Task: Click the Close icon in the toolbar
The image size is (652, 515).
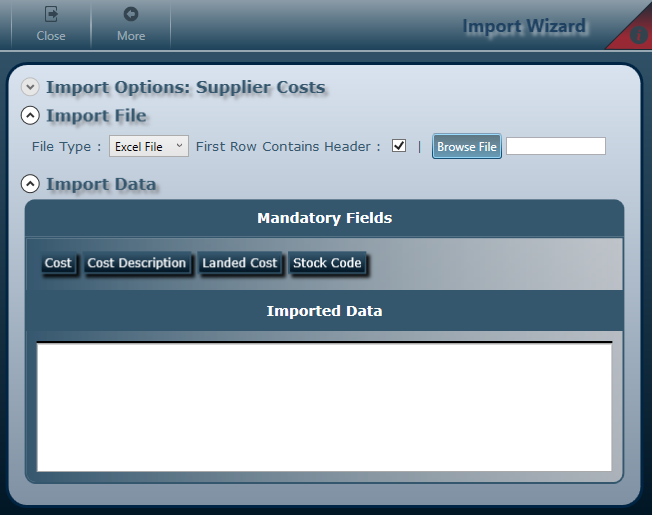Action: click(50, 15)
